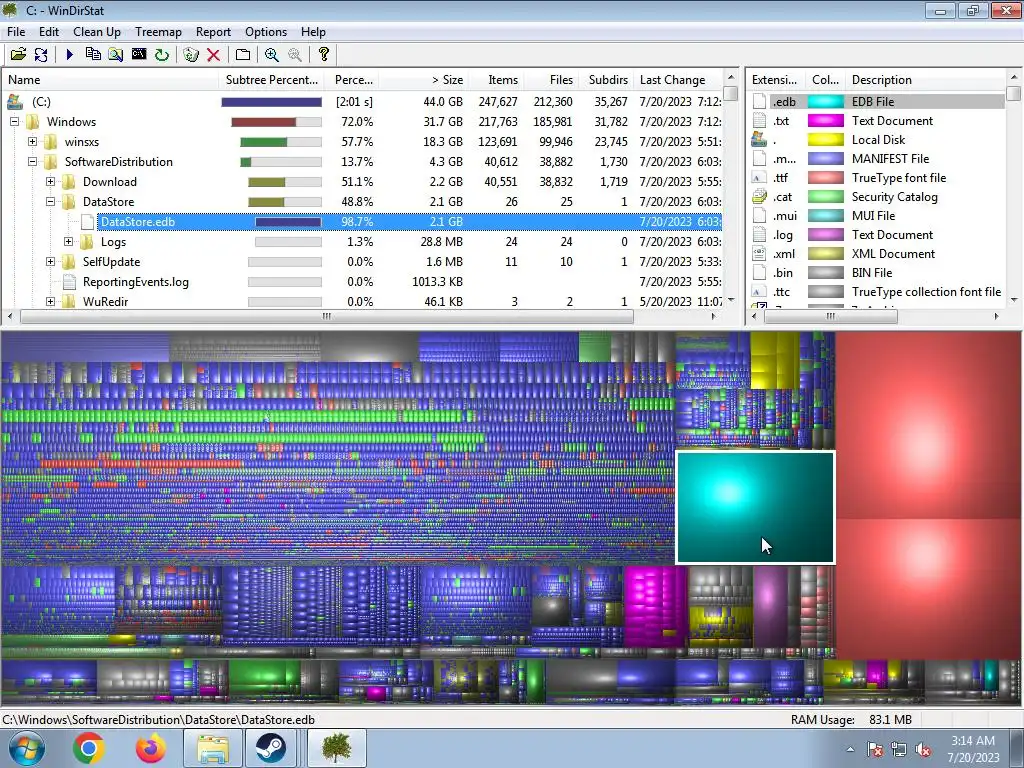Sort by the Size column header
Image resolution: width=1024 pixels, height=768 pixels.
pos(423,80)
